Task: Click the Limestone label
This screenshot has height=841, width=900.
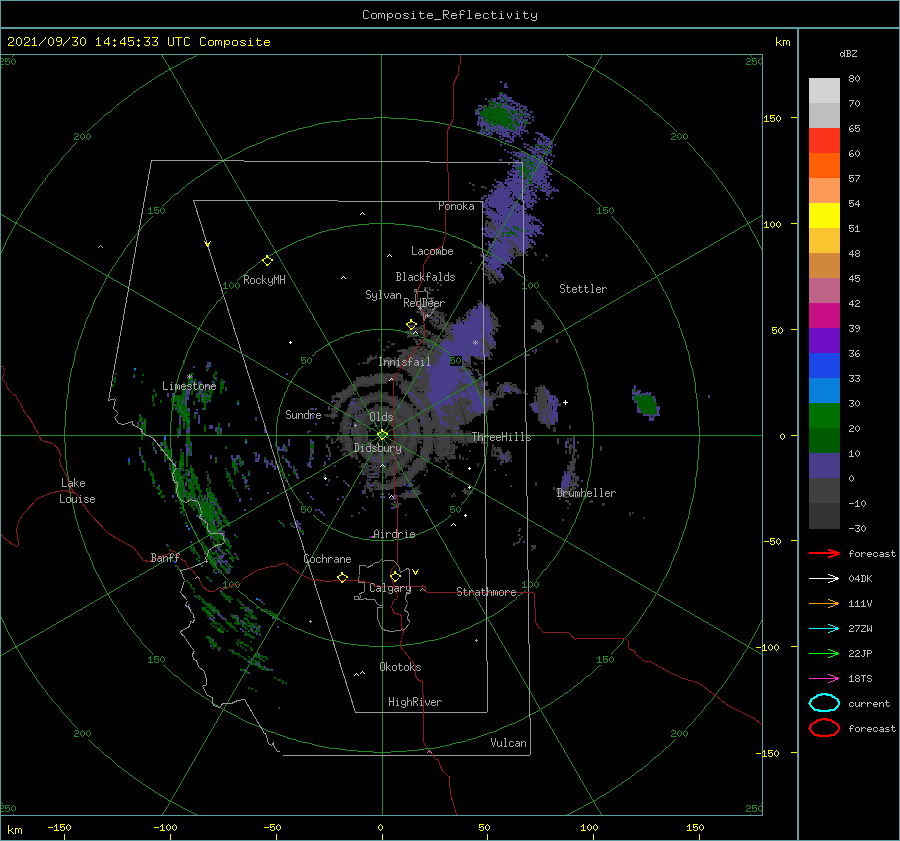Action: tap(189, 386)
